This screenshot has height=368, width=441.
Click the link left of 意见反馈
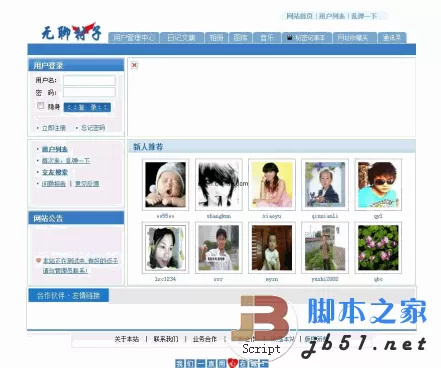tap(54, 184)
